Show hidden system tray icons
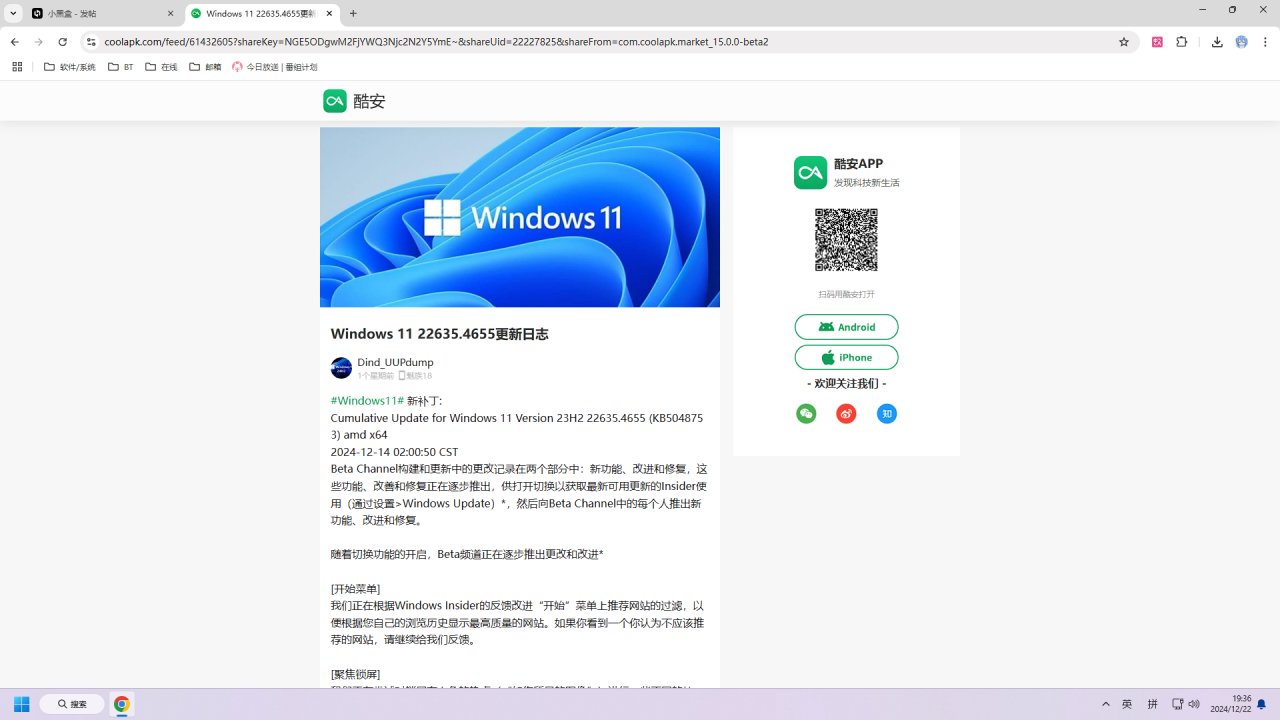The image size is (1280, 720). [1105, 704]
